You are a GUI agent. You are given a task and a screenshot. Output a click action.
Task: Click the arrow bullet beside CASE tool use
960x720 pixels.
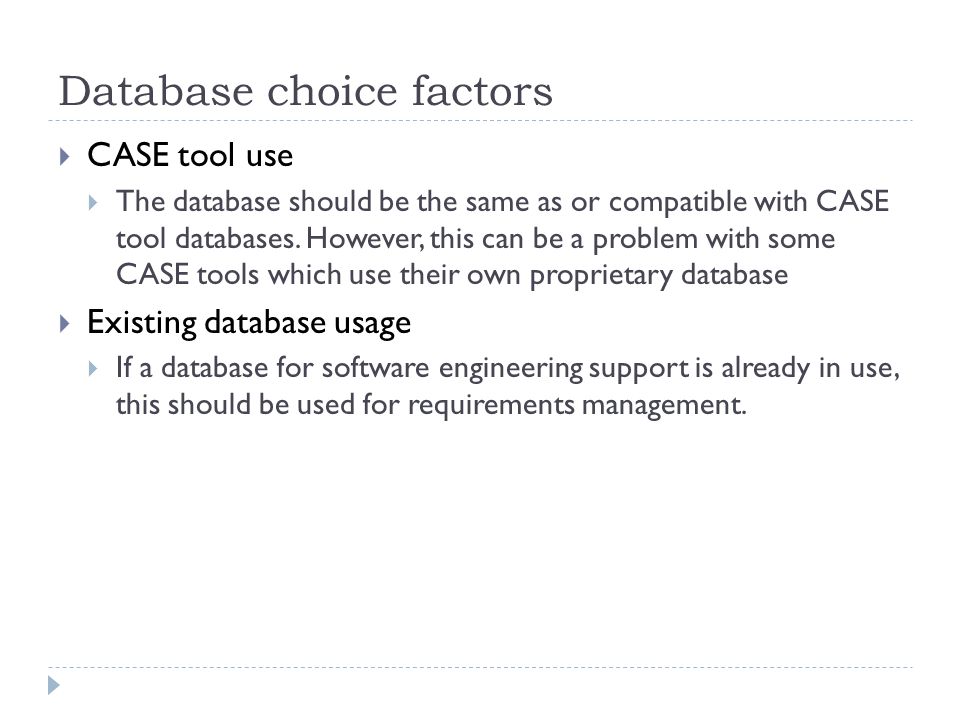click(65, 157)
